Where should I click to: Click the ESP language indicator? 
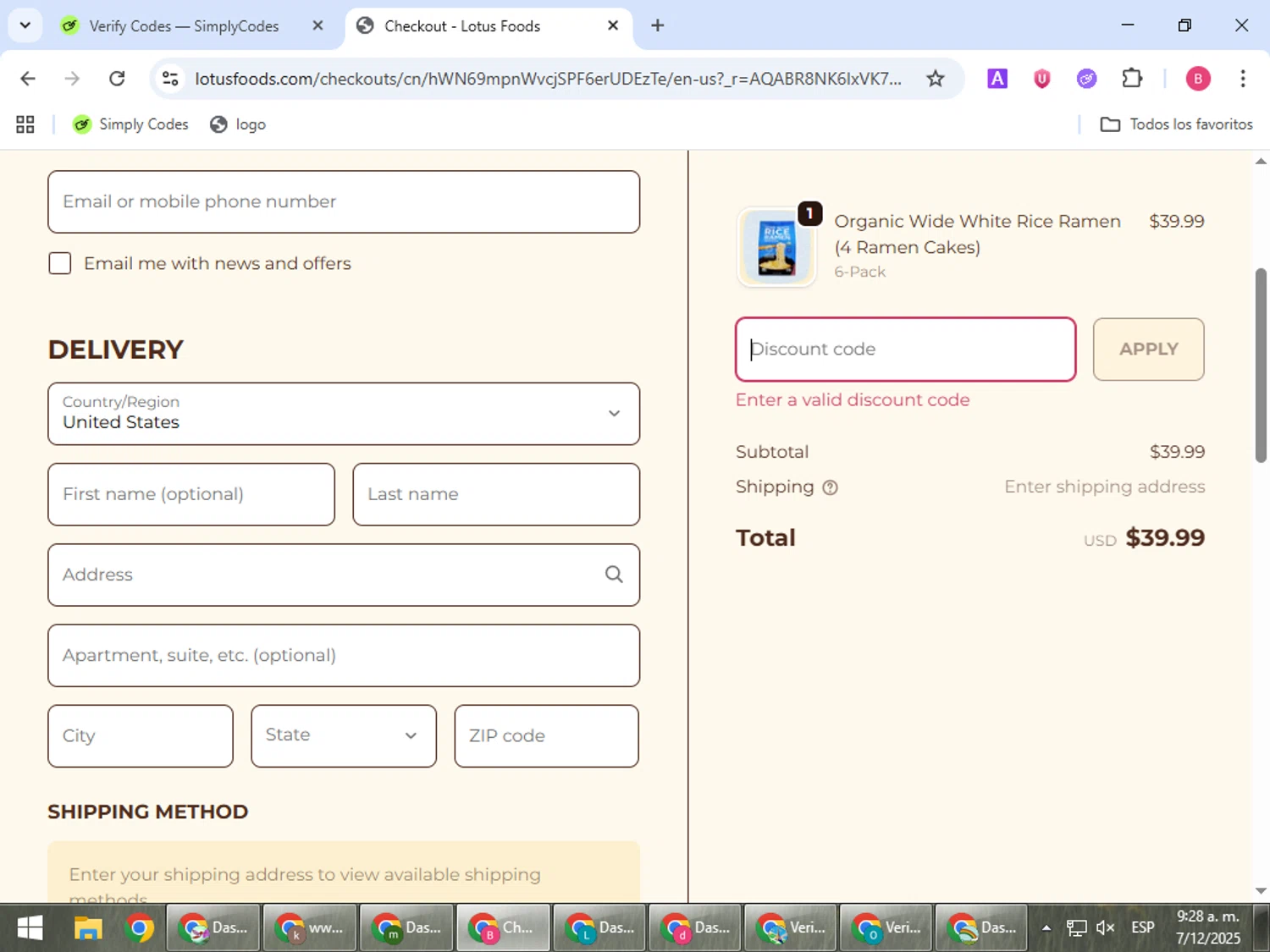(x=1143, y=927)
